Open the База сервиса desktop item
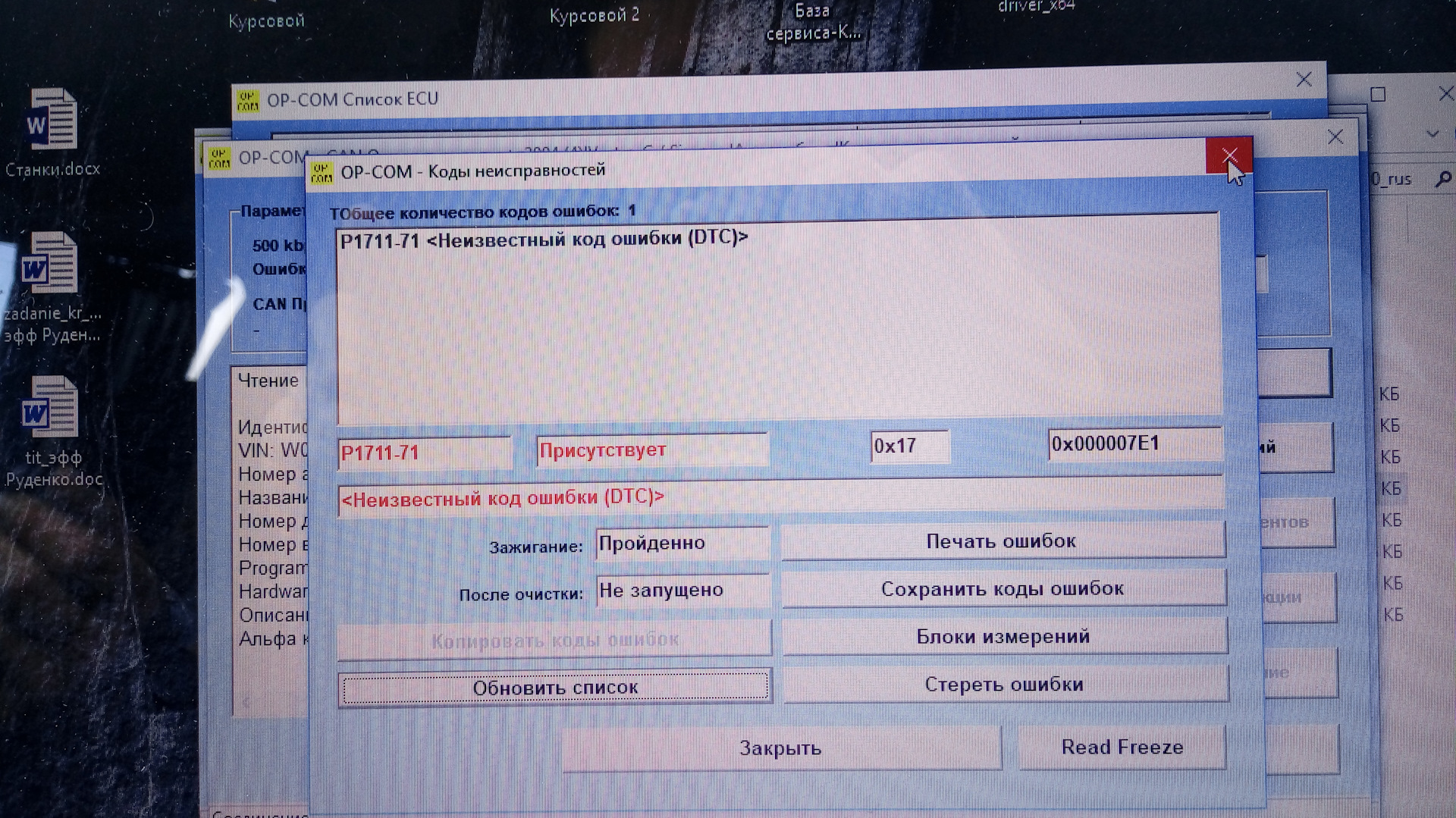The image size is (1456, 818). pos(813,23)
